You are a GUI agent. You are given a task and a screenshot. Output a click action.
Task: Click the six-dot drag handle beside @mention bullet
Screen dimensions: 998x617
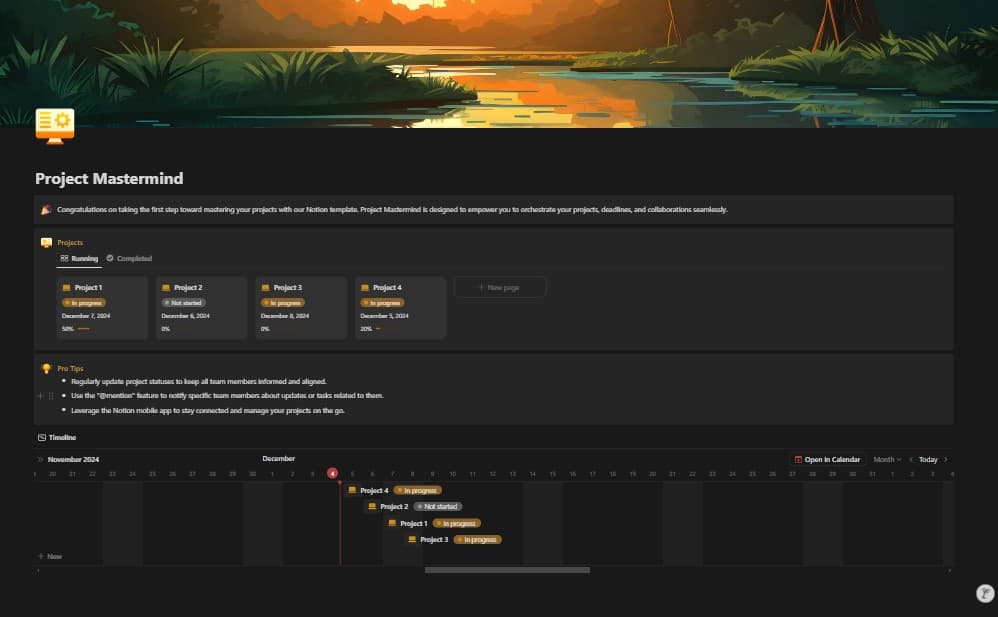[x=51, y=396]
